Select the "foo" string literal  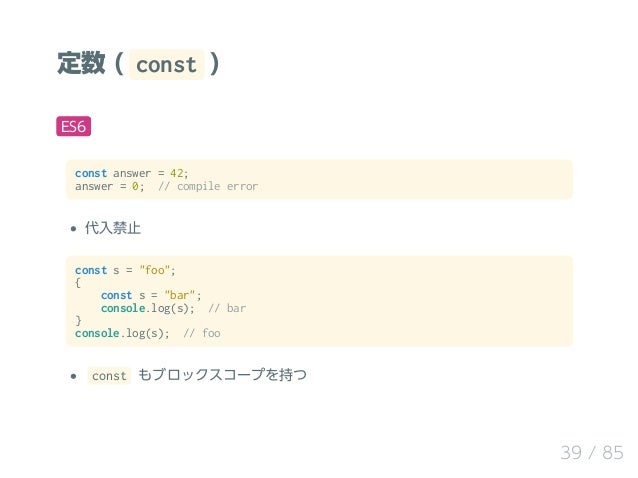point(154,270)
